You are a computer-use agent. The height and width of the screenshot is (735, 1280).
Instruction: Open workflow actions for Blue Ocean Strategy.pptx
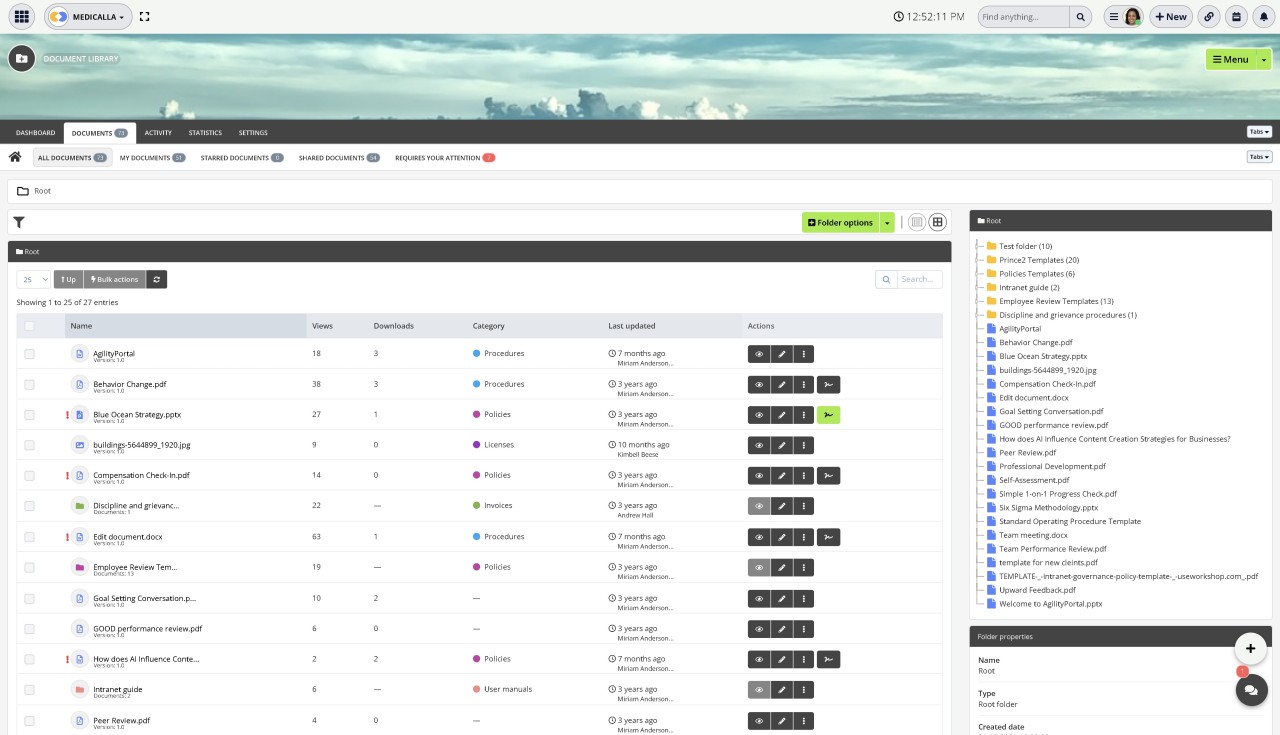tap(828, 414)
